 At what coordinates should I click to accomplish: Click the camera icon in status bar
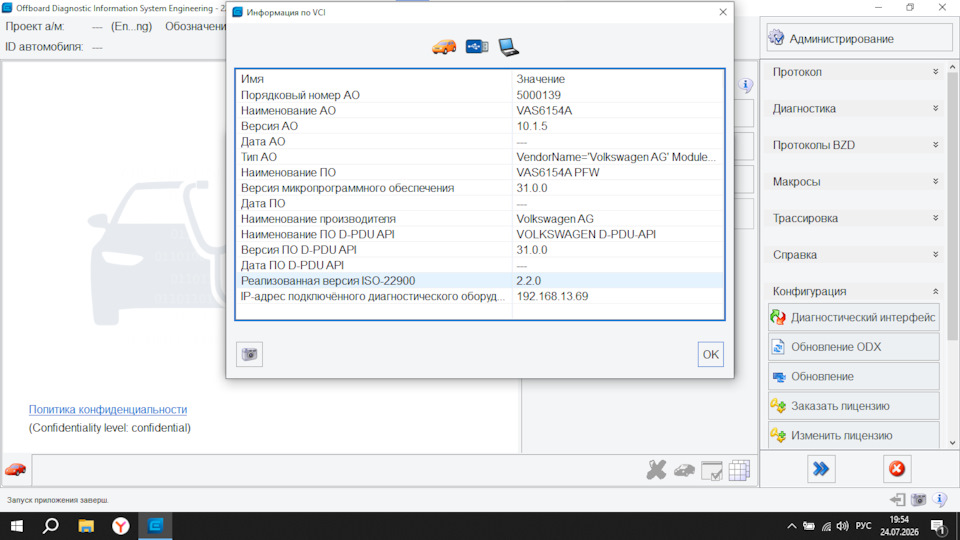pos(918,500)
